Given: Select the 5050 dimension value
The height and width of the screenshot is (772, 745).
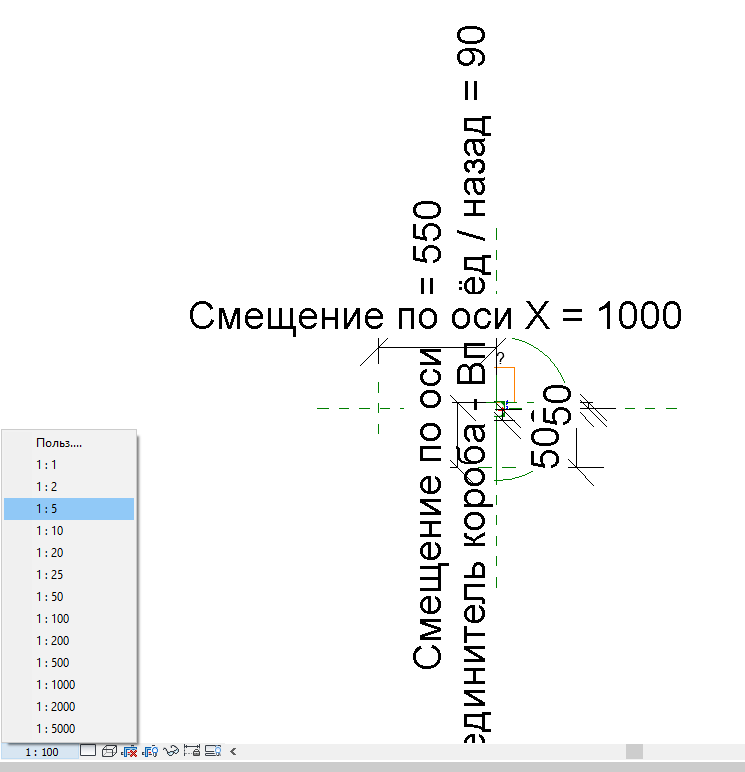Looking at the screenshot, I should pyautogui.click(x=551, y=426).
